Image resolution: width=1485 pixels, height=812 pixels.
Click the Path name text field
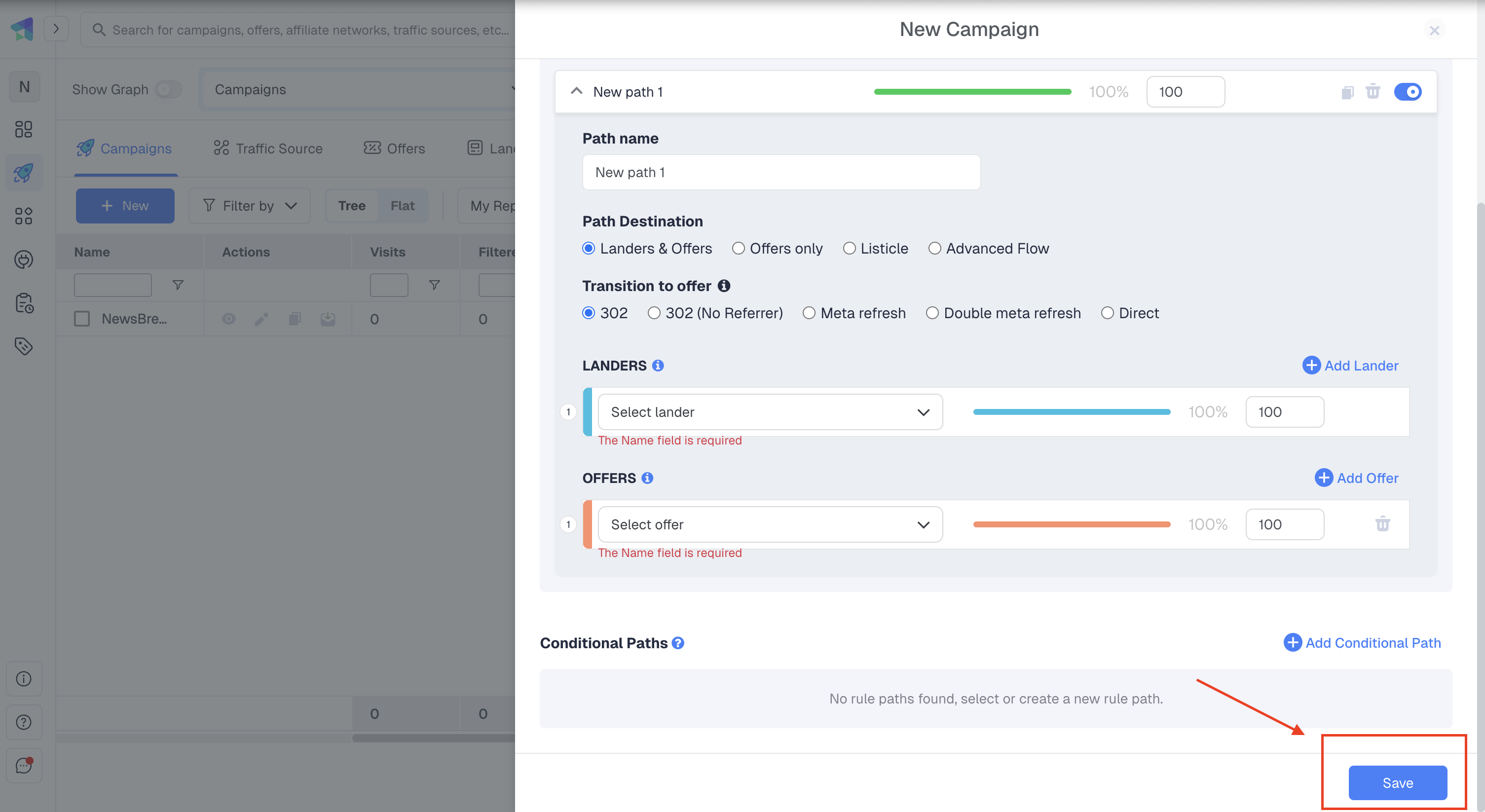click(780, 172)
